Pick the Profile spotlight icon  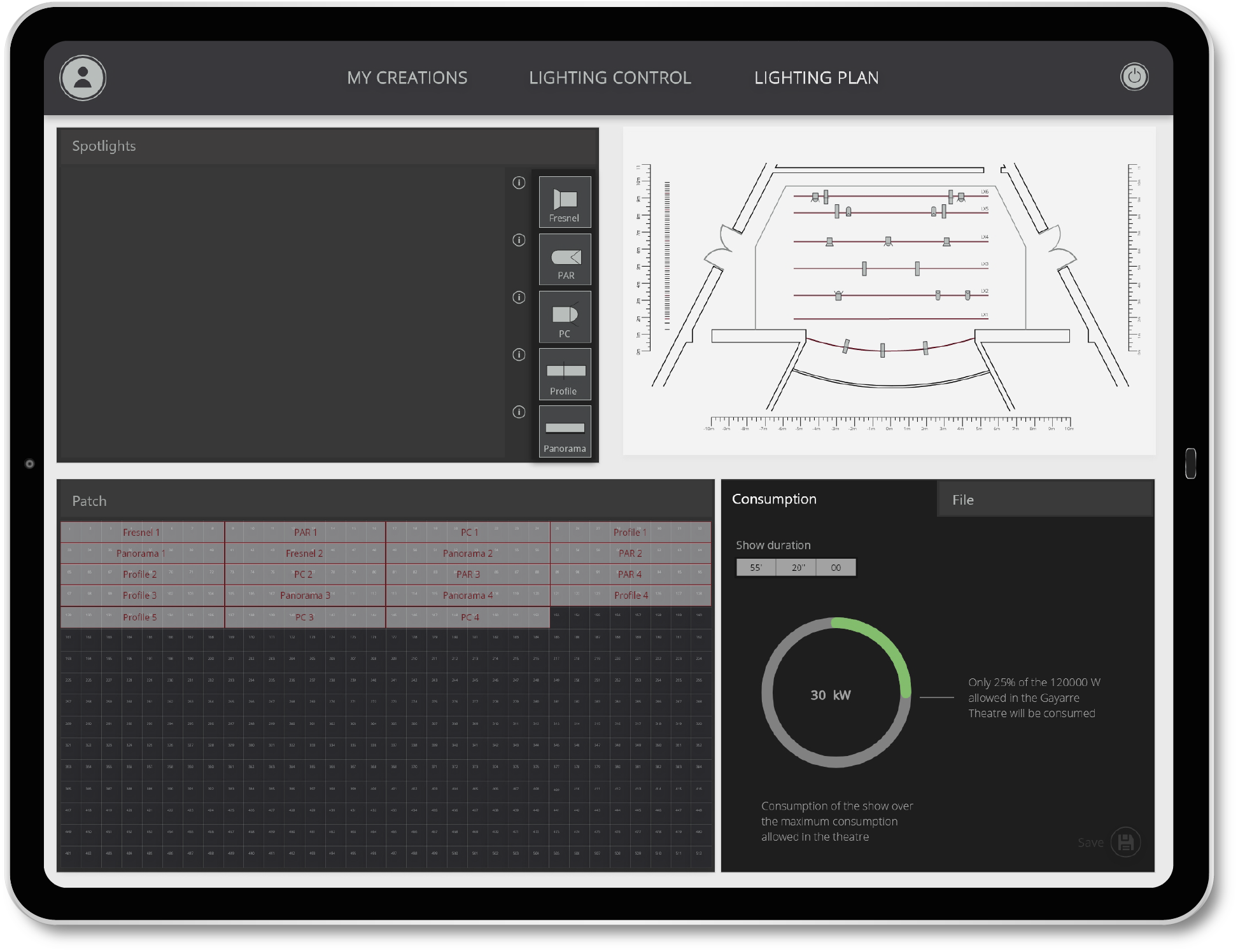pyautogui.click(x=565, y=374)
